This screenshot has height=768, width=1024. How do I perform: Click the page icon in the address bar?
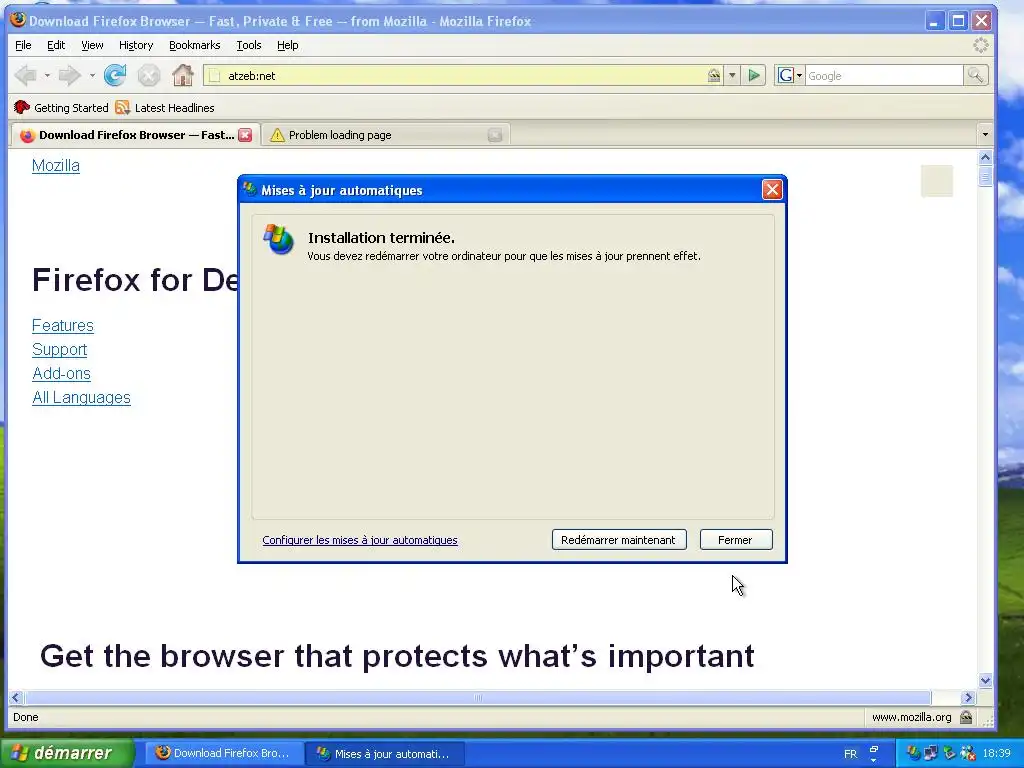(x=214, y=76)
